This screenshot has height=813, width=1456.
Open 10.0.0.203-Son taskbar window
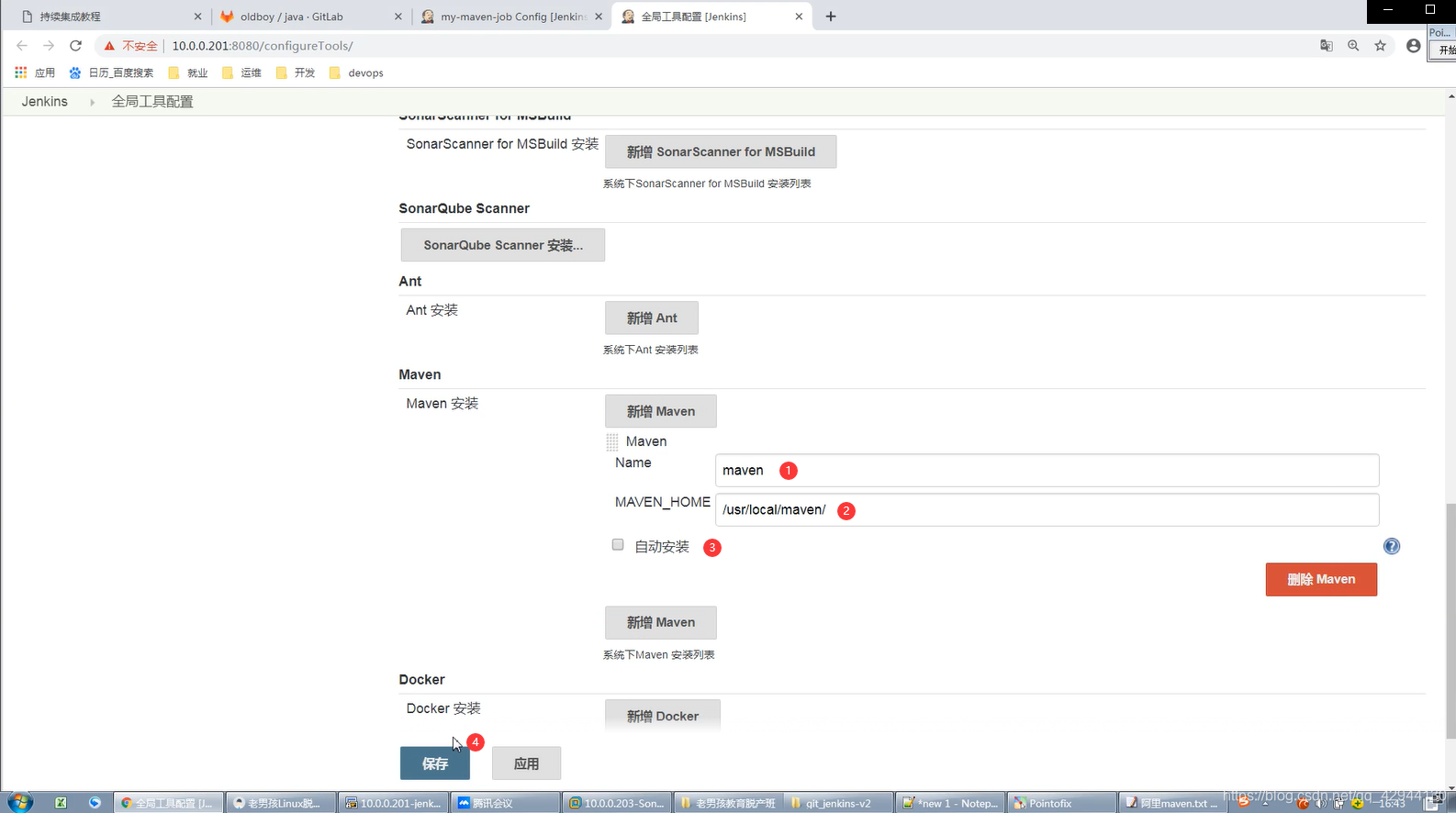click(617, 803)
